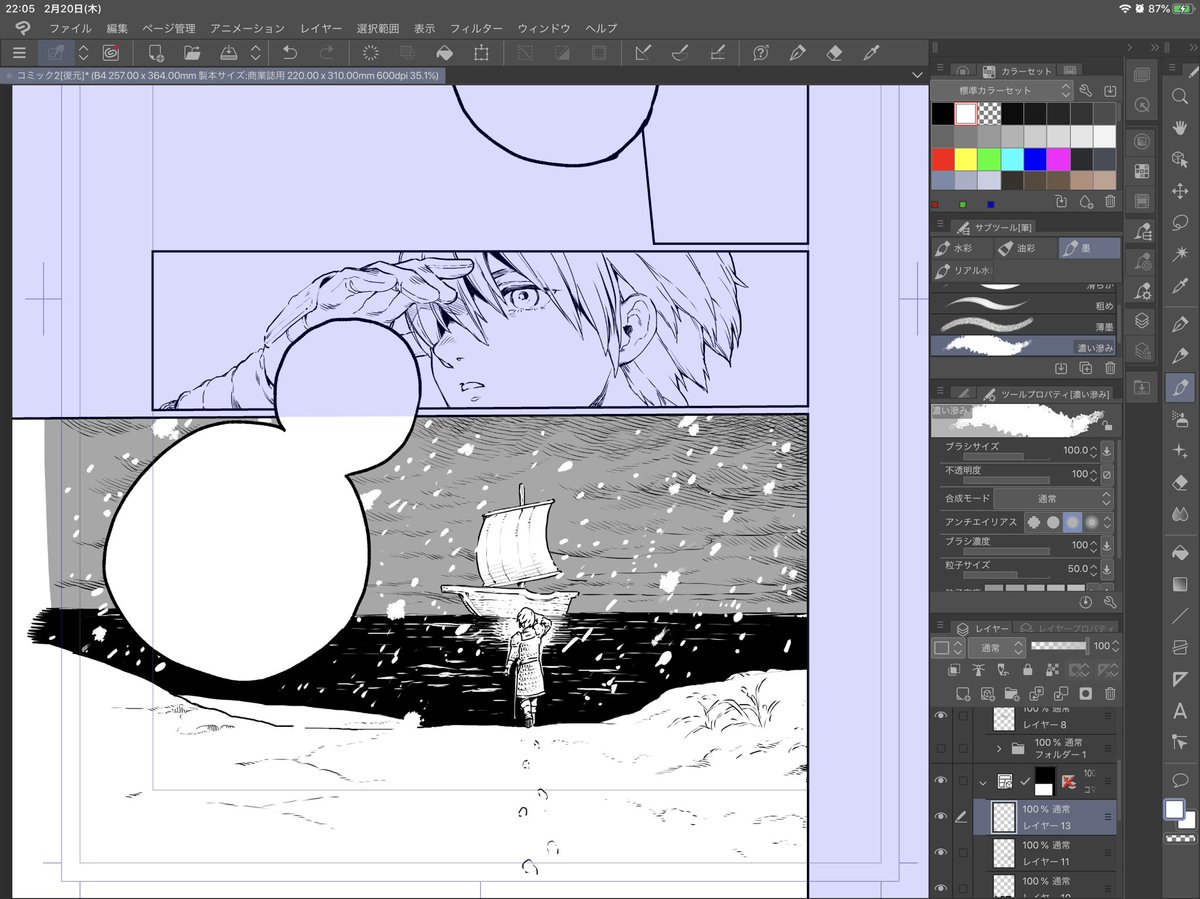Click the Lock layer padlock icon

[1027, 670]
